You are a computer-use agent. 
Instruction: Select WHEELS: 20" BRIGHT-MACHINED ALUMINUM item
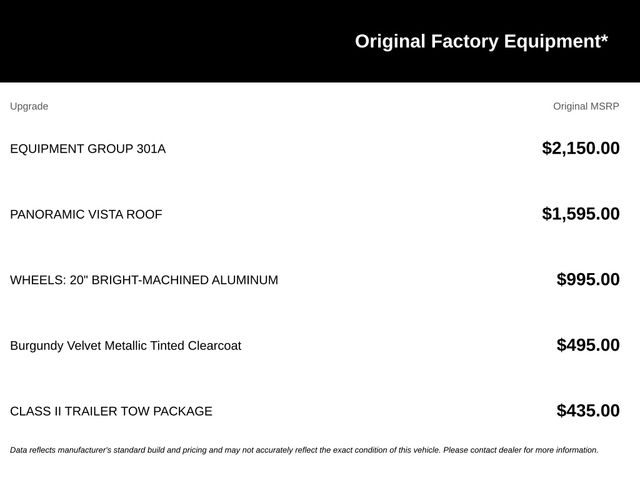(144, 280)
